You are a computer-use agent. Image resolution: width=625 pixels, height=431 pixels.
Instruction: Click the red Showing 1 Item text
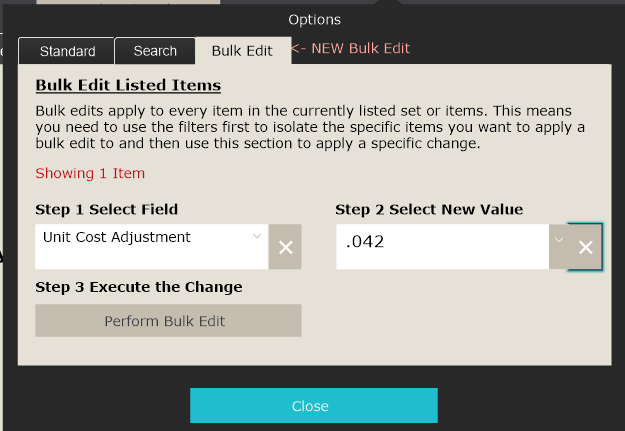coord(90,173)
